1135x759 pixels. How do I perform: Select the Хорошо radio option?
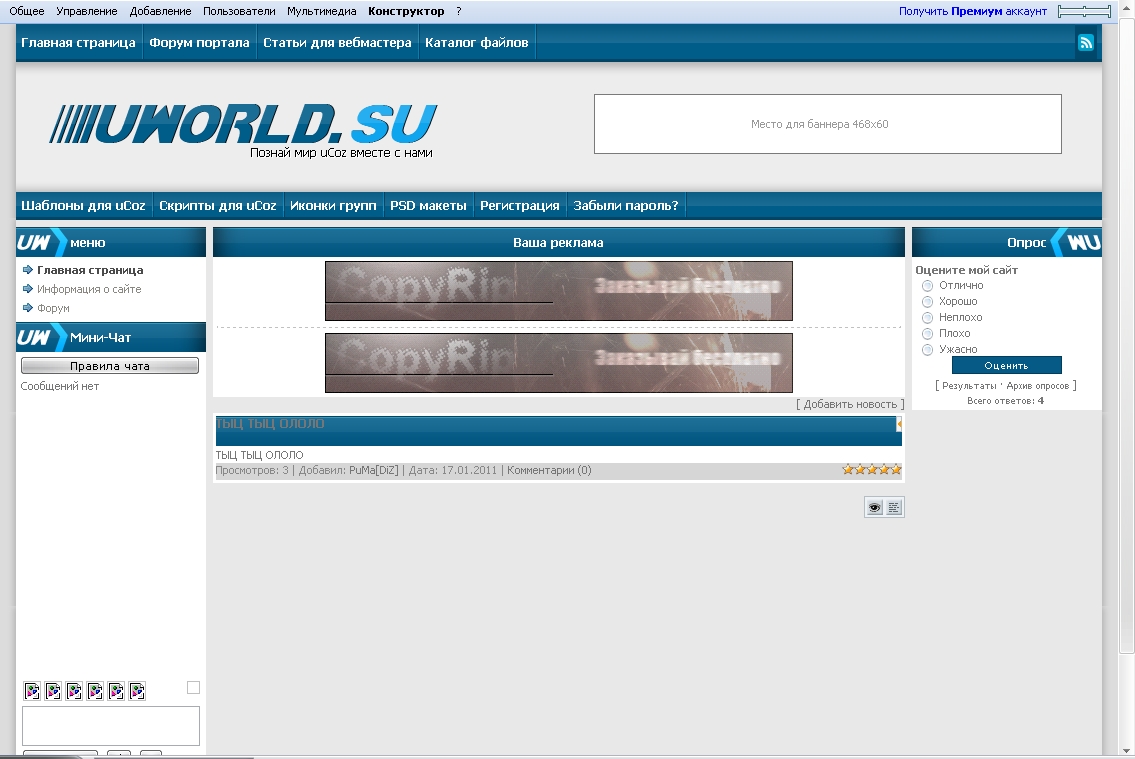(927, 302)
